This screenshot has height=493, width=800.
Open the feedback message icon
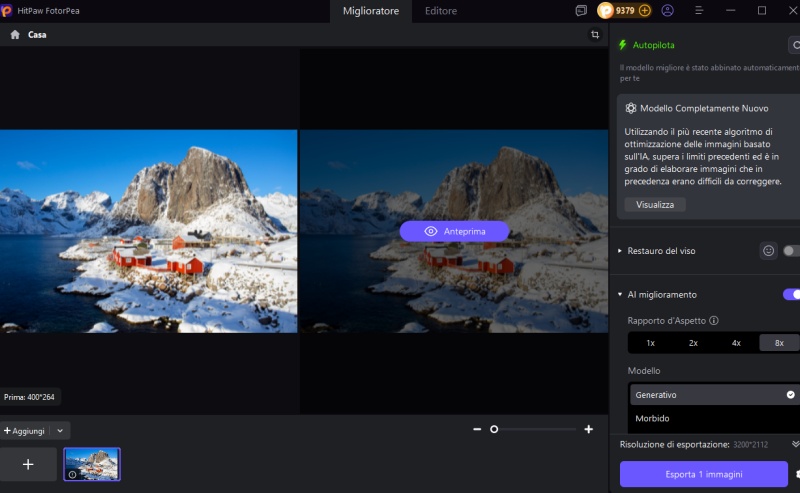(581, 11)
